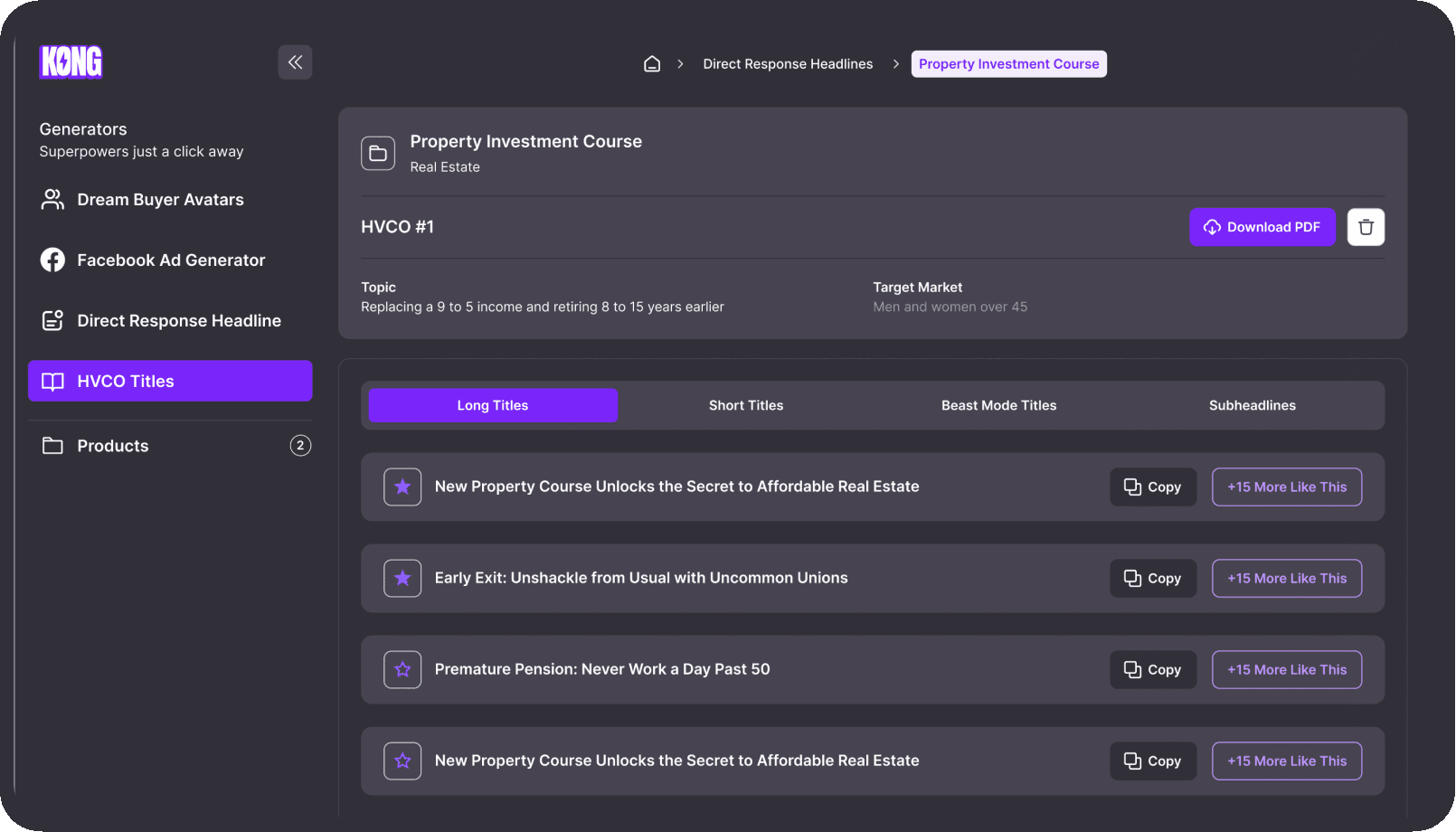Open the Facebook Ad Generator
The width and height of the screenshot is (1456, 832).
170,260
